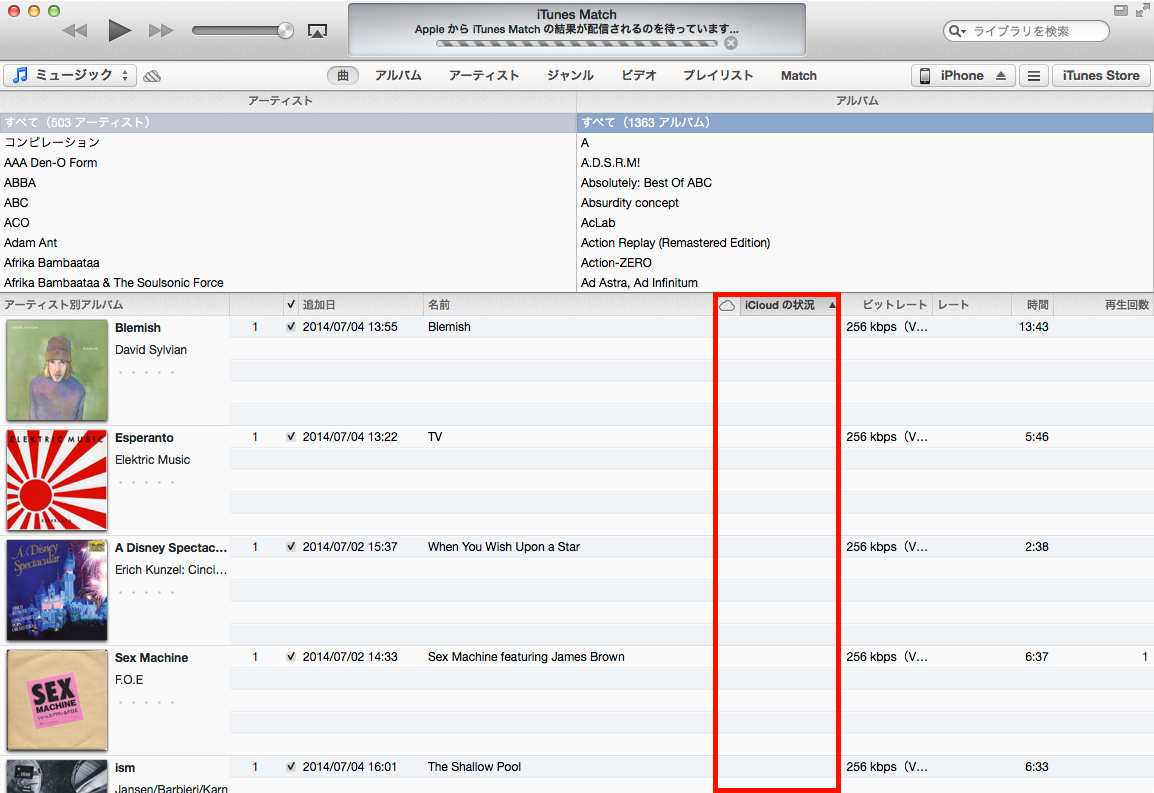Viewport: 1154px width, 793px height.
Task: Sort by レート column header
Action: (969, 305)
